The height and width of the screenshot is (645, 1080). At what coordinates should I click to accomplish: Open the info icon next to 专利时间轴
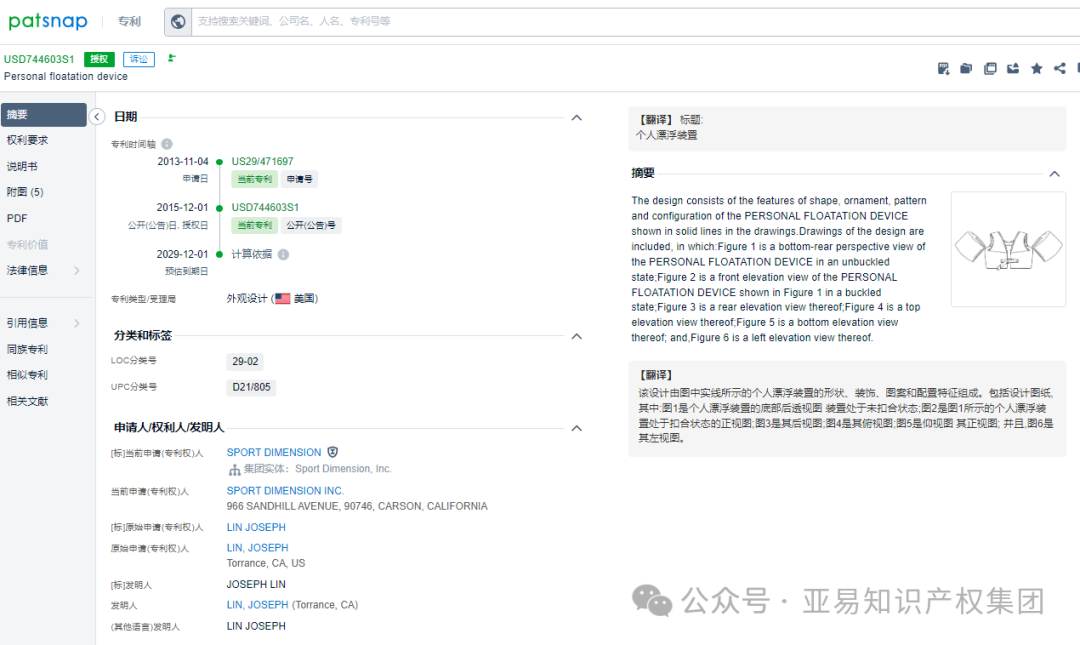pyautogui.click(x=165, y=144)
